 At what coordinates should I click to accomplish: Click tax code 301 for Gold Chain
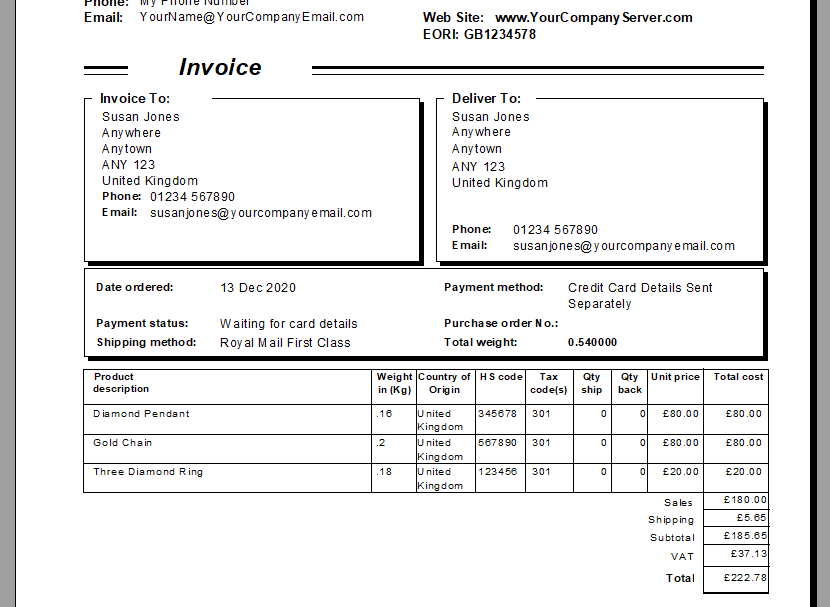541,442
